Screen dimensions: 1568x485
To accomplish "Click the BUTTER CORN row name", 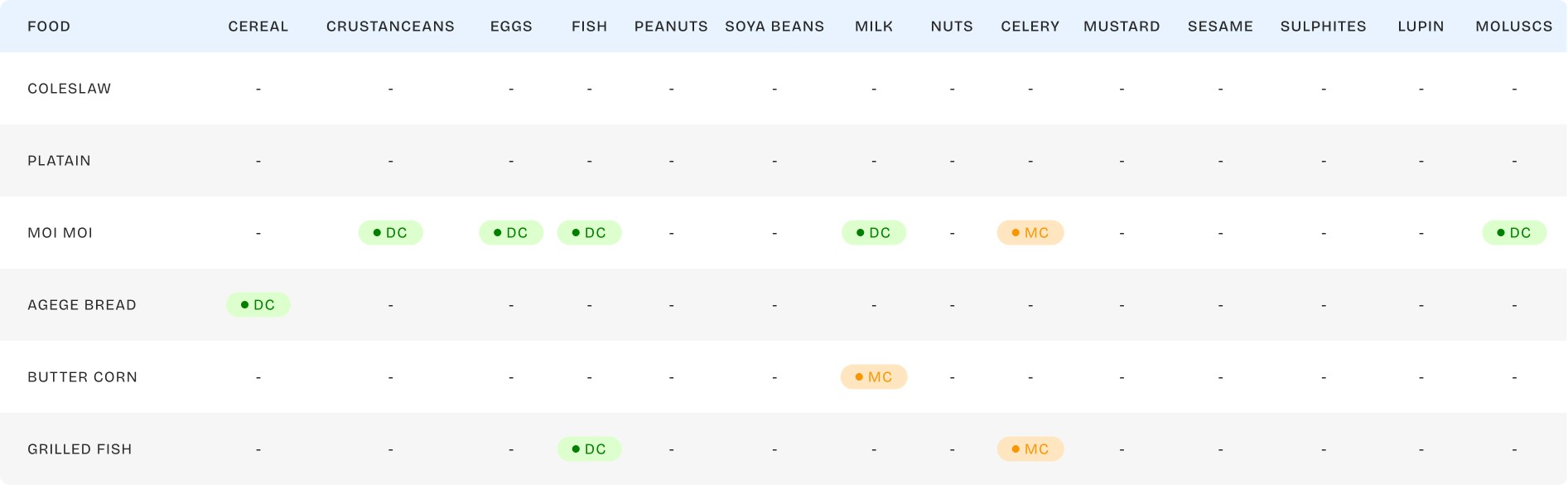I will point(83,377).
